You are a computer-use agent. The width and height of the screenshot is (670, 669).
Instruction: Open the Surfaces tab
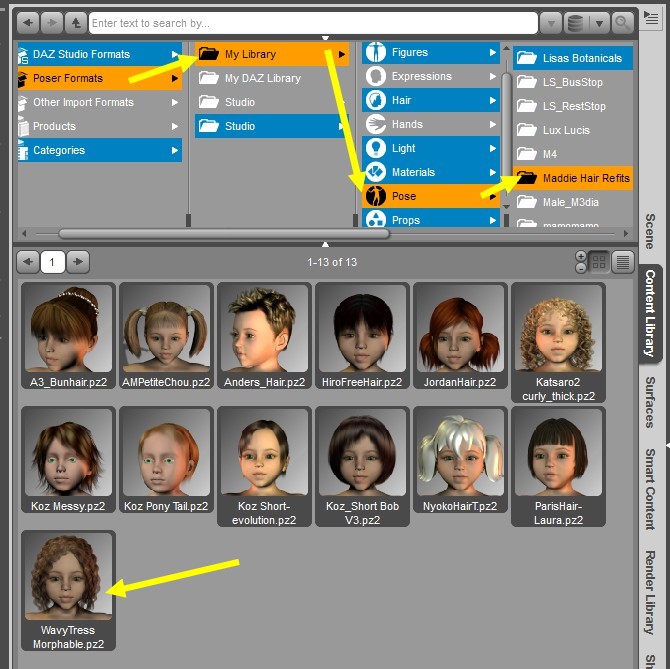pyautogui.click(x=650, y=402)
